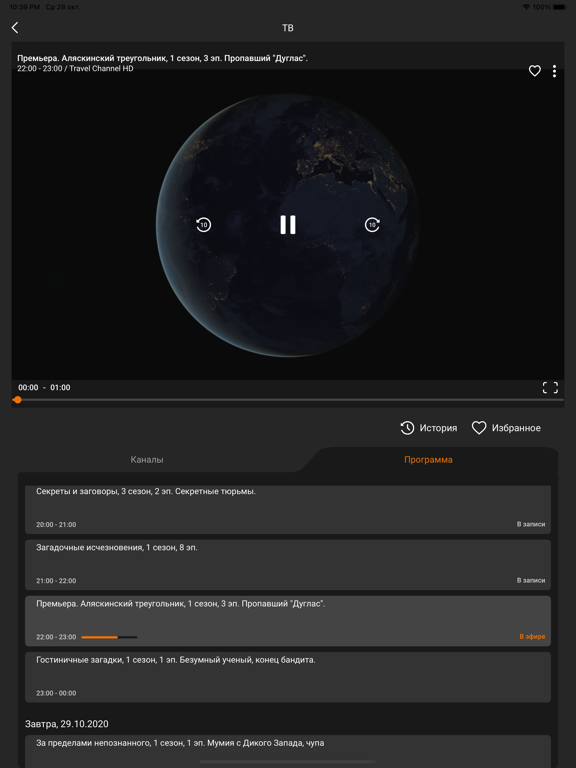Go back using the top-left arrow
Screen dimensions: 576x768
click(15, 28)
